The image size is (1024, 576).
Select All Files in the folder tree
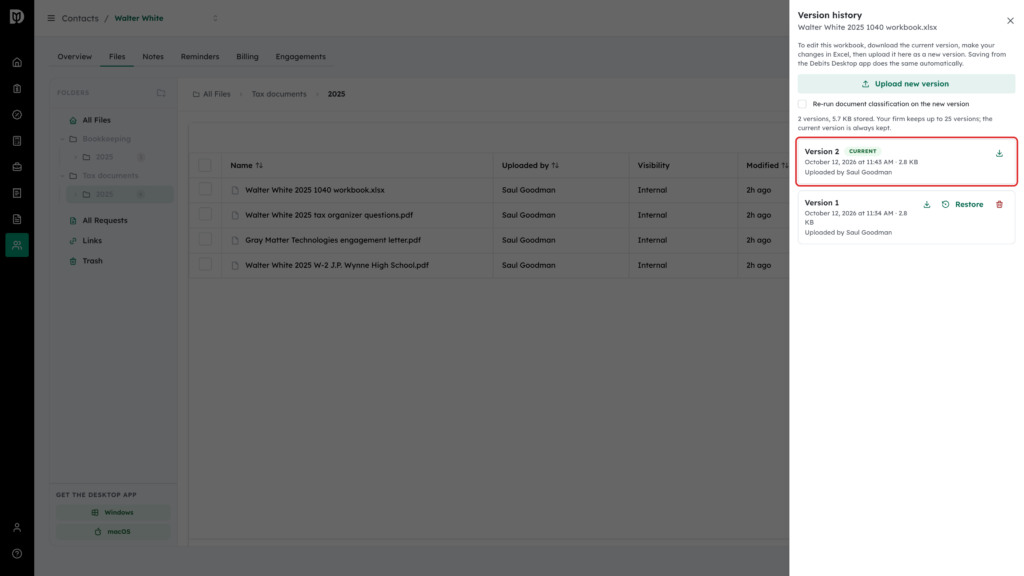[97, 120]
